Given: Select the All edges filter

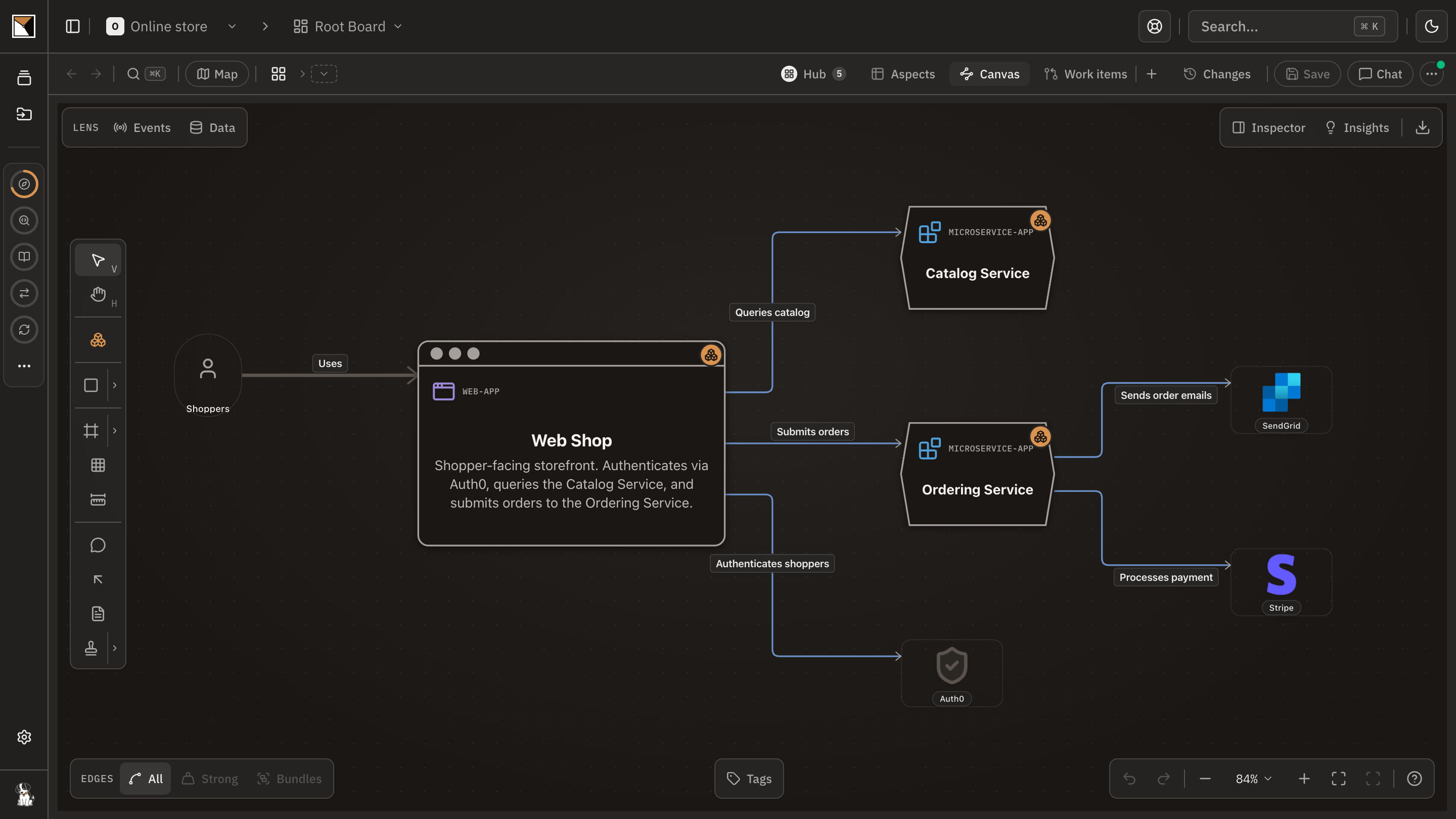Looking at the screenshot, I should (x=146, y=779).
